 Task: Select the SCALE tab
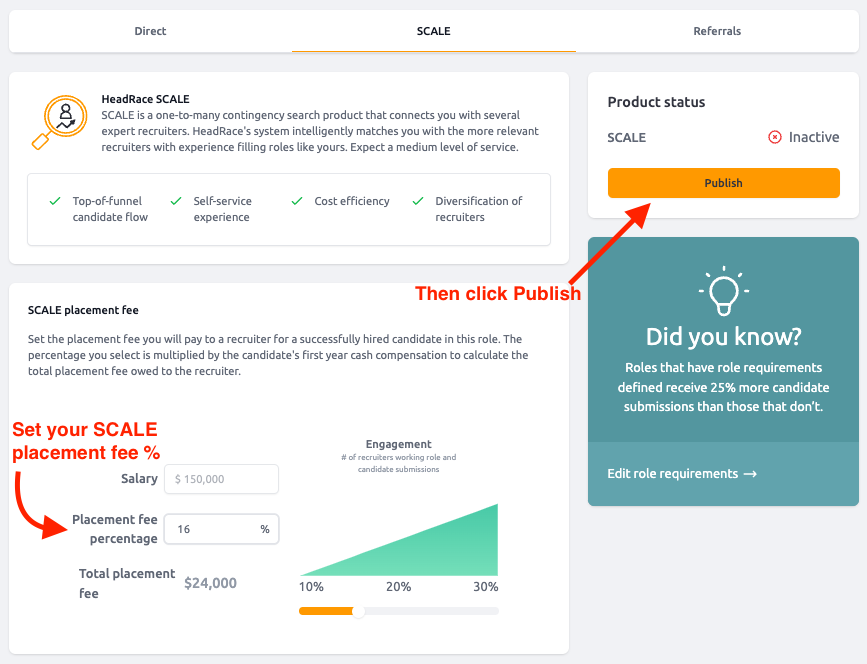pyautogui.click(x=434, y=31)
